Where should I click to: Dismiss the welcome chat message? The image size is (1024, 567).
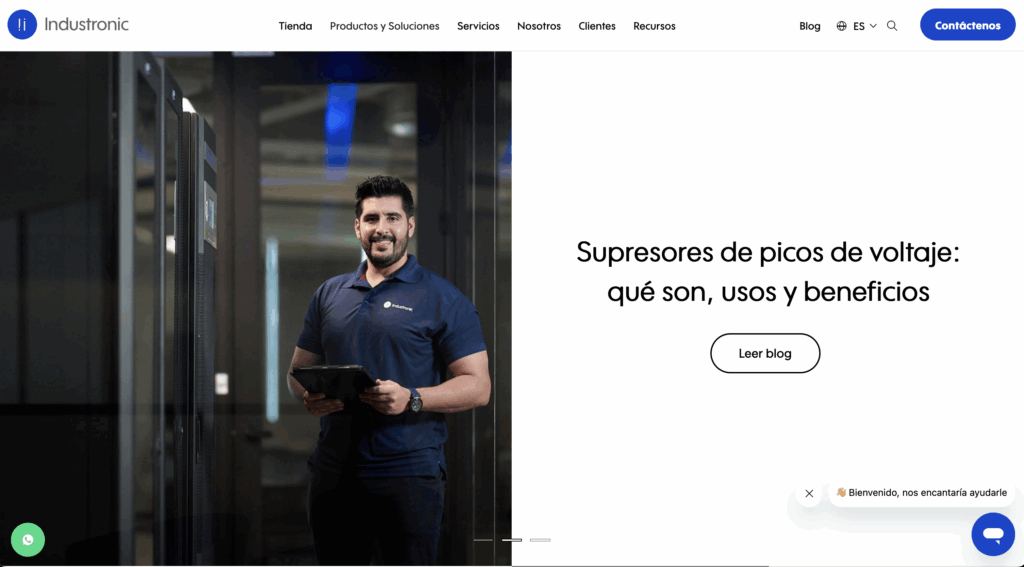[x=809, y=493]
